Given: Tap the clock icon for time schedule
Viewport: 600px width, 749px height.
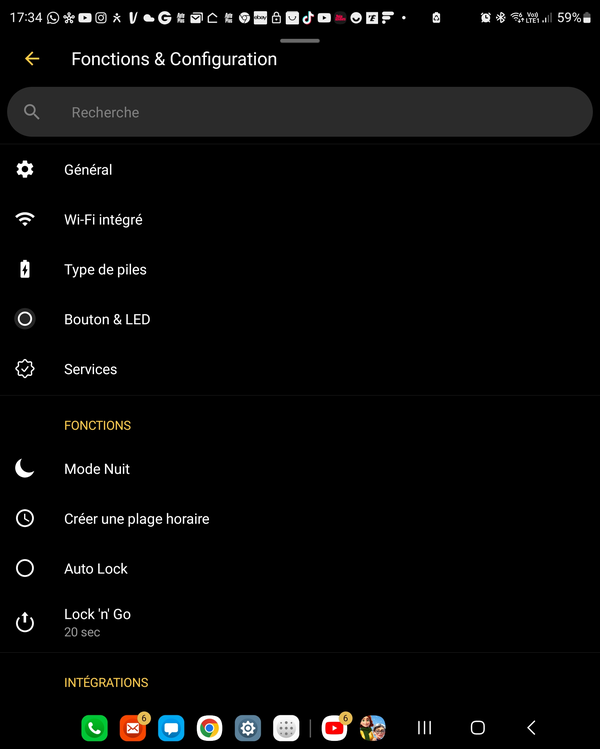Looking at the screenshot, I should click(x=25, y=518).
